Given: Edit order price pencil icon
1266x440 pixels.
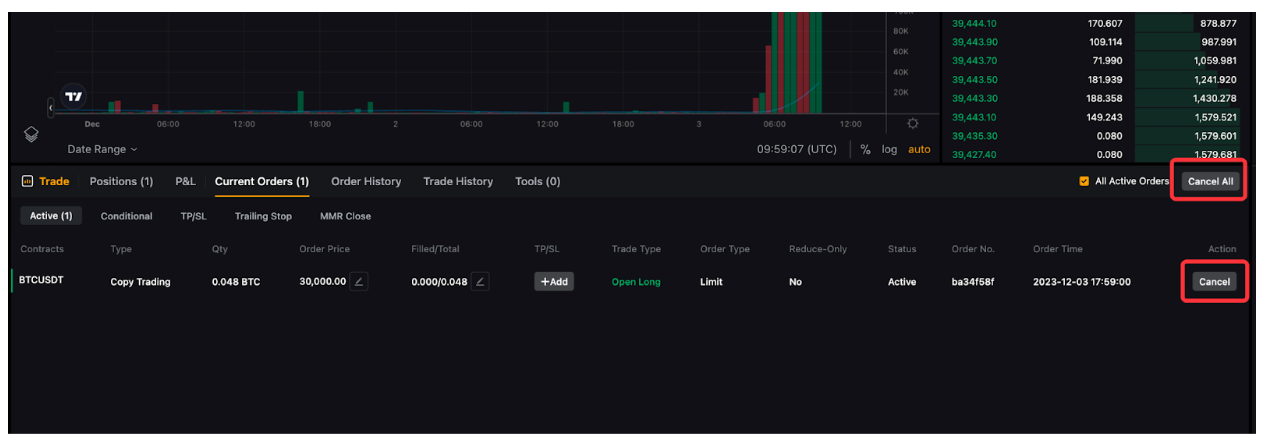Looking at the screenshot, I should (x=360, y=282).
